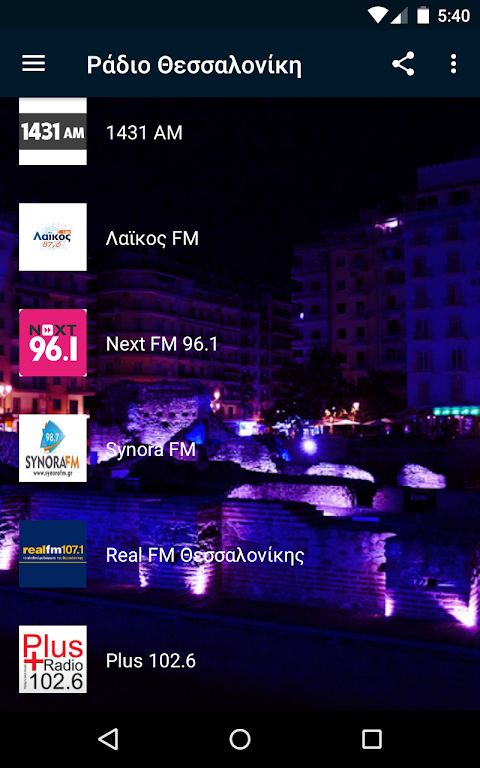
Task: Click the pink Next 96.1 logo
Action: click(53, 343)
